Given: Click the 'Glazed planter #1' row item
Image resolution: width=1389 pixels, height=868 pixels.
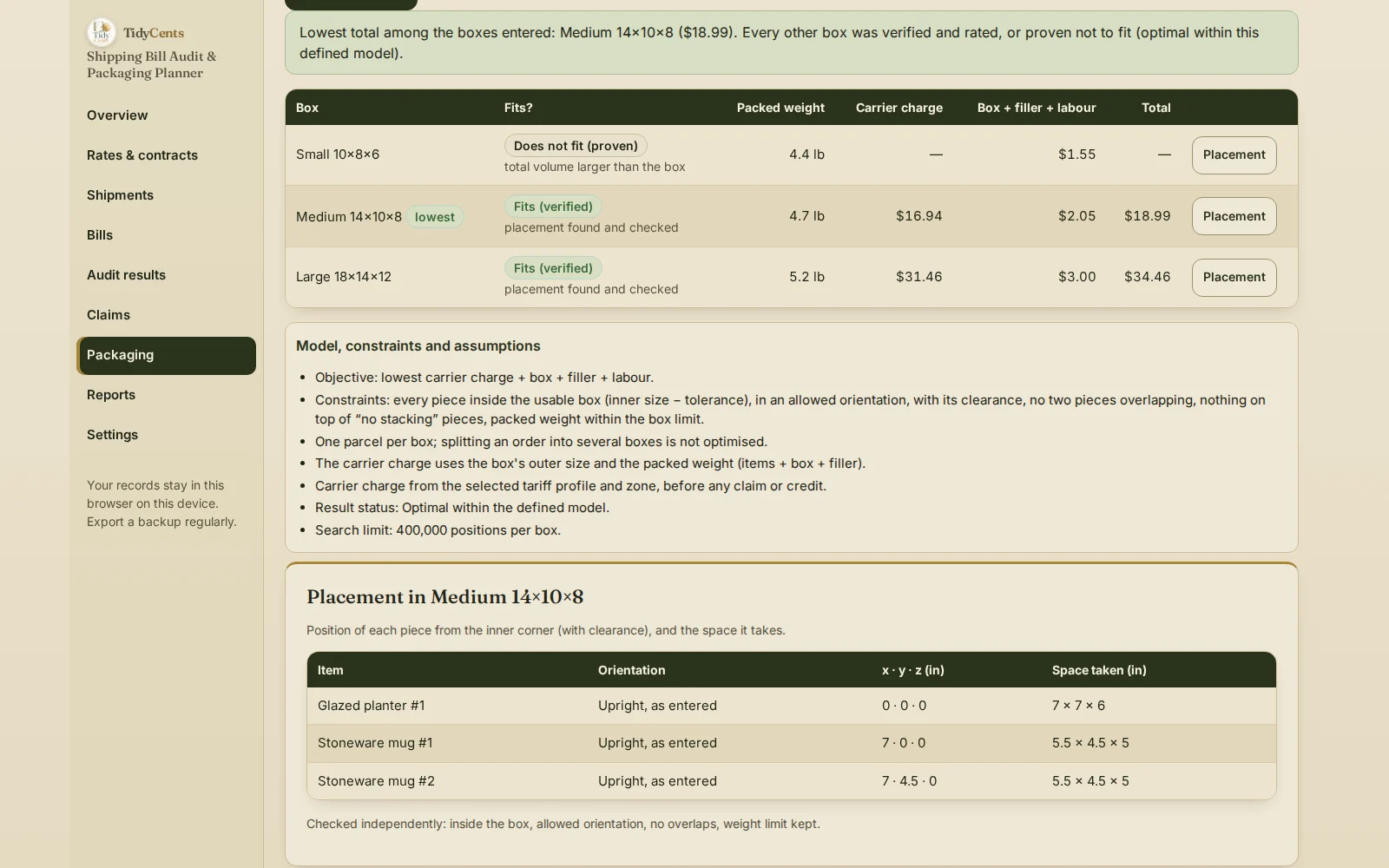Looking at the screenshot, I should [371, 706].
